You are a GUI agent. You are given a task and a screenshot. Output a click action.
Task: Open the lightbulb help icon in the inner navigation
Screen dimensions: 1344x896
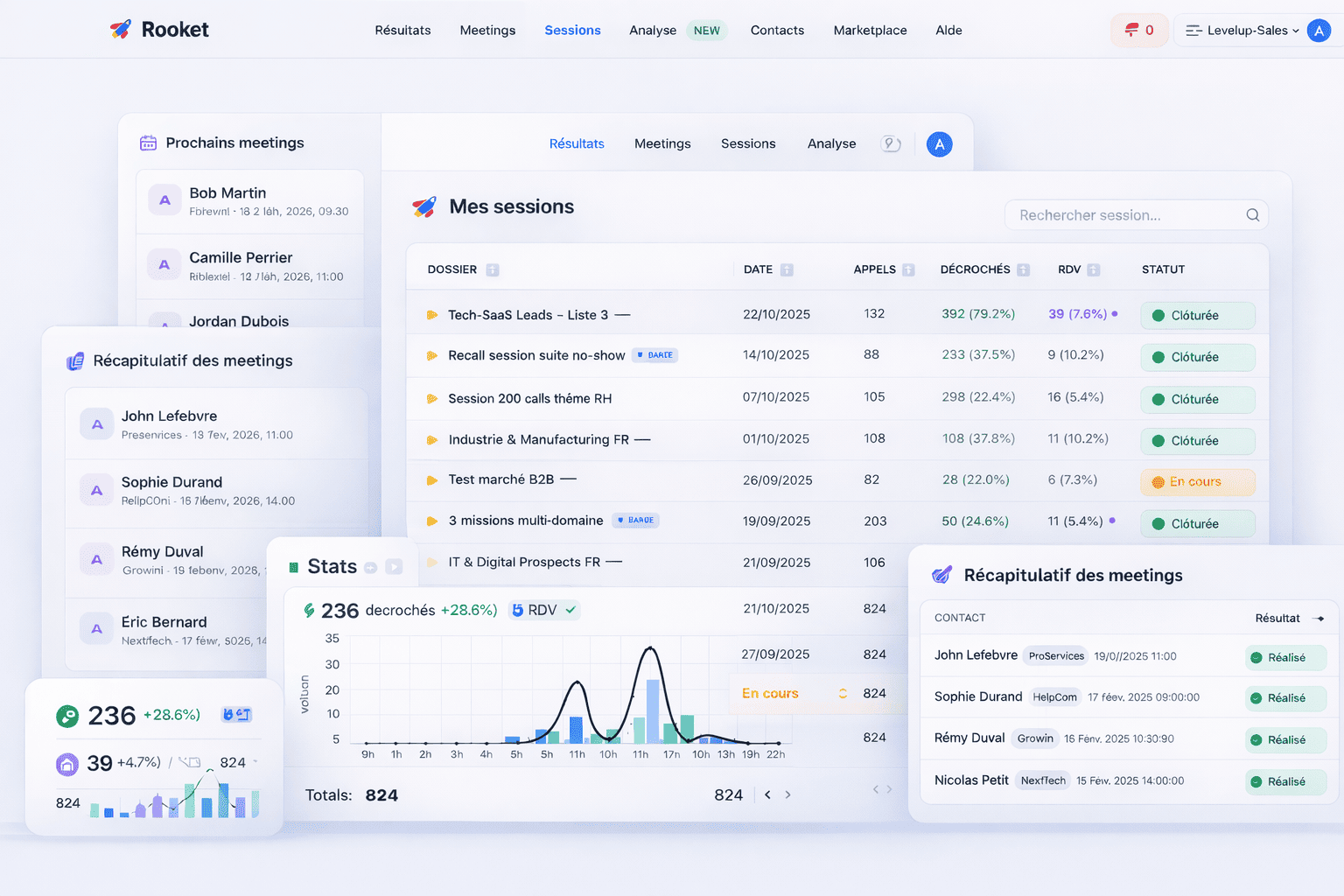coord(891,143)
